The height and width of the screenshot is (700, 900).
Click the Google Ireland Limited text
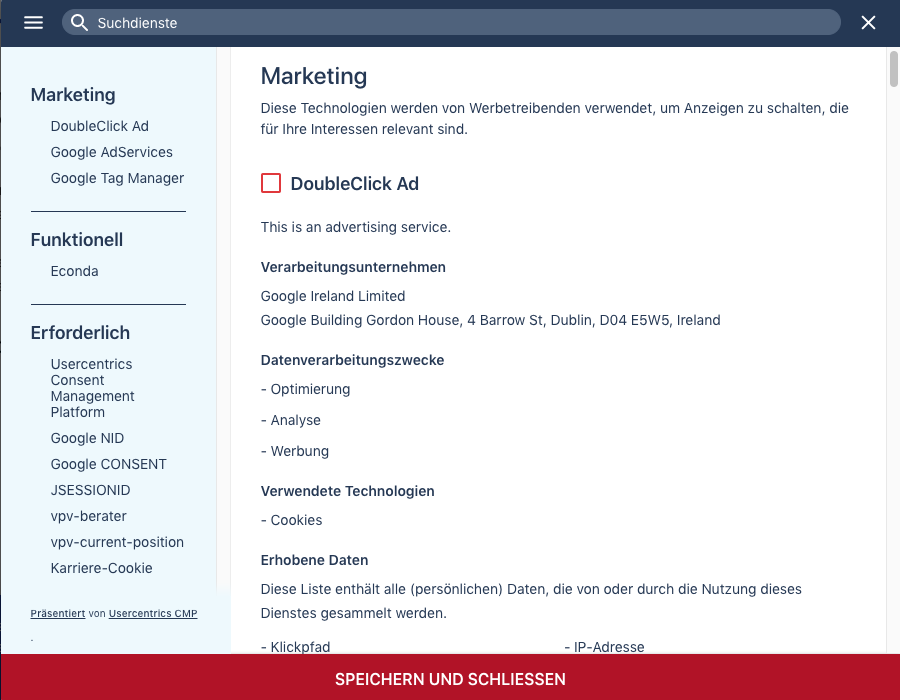333,296
